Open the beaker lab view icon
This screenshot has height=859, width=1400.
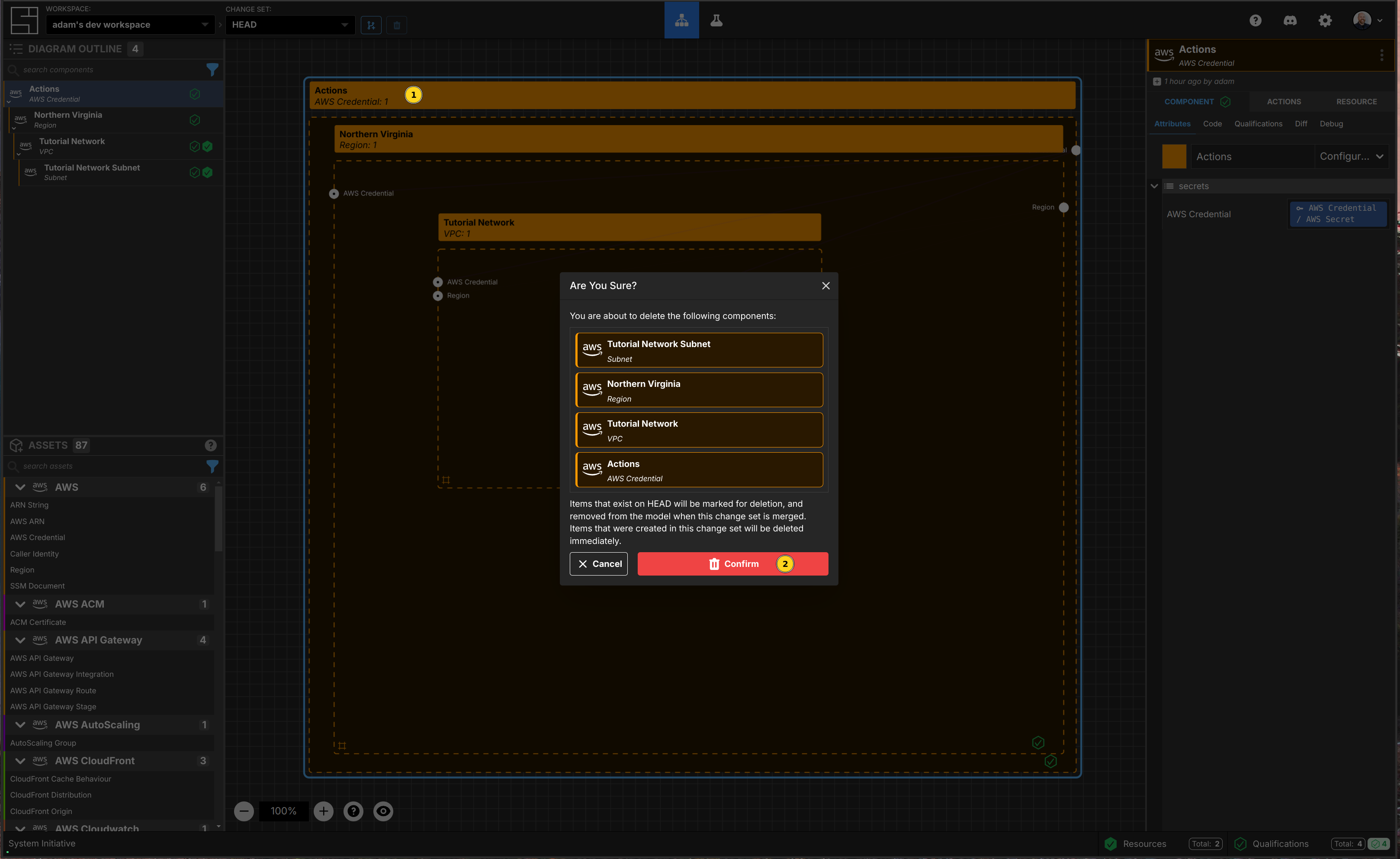point(716,20)
